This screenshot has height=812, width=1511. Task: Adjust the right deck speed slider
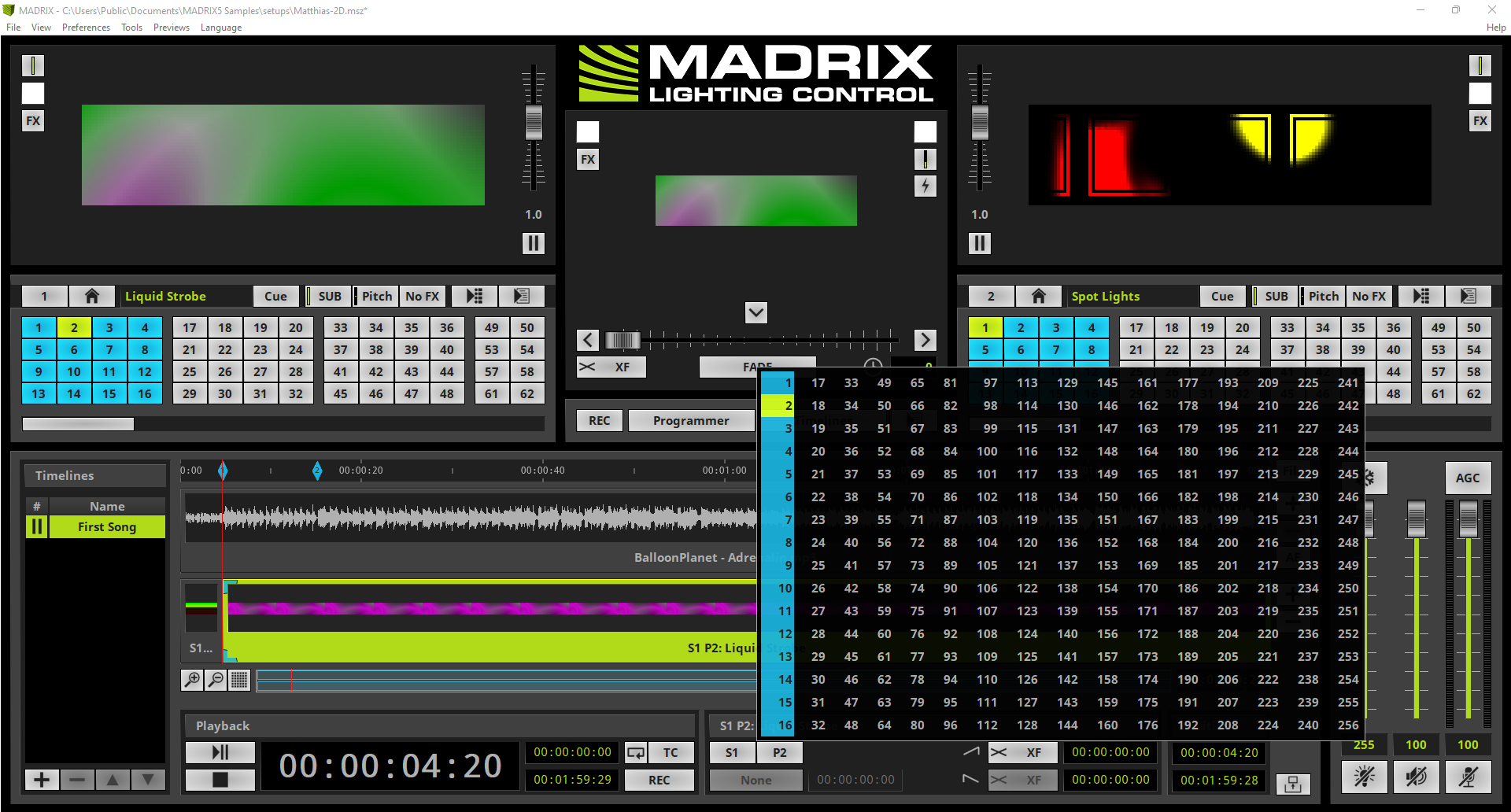click(980, 122)
